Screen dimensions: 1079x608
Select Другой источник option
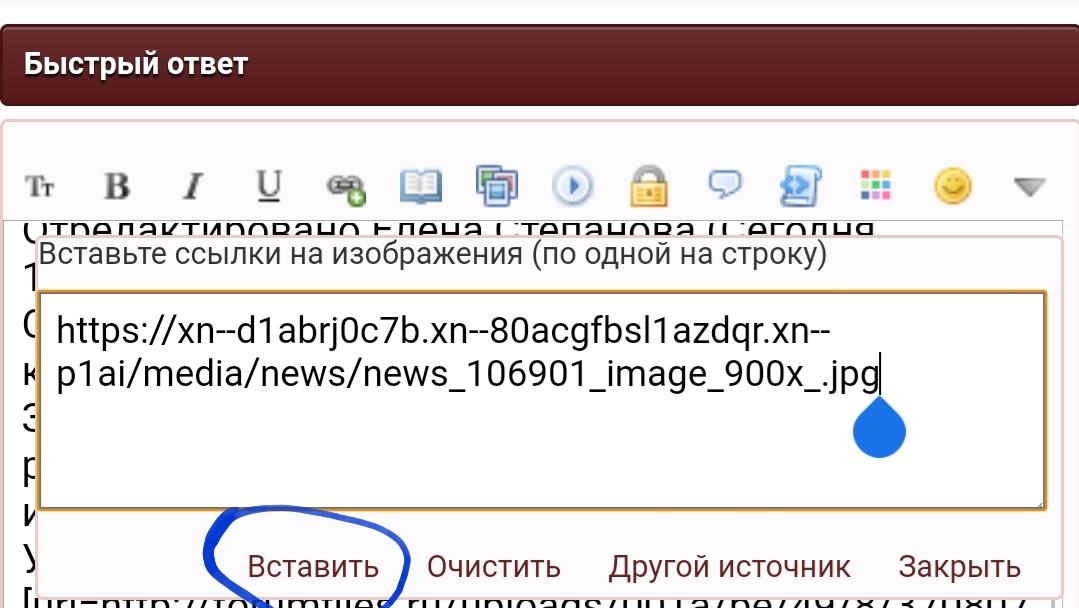[x=729, y=567]
